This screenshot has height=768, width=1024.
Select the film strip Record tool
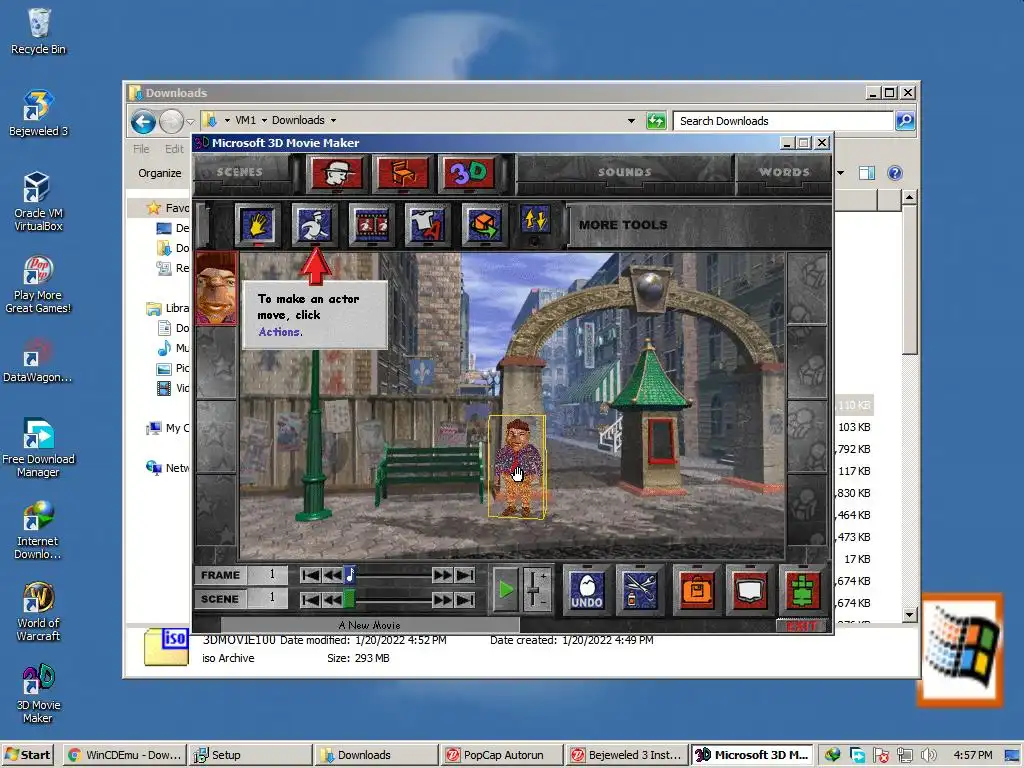[x=371, y=225]
